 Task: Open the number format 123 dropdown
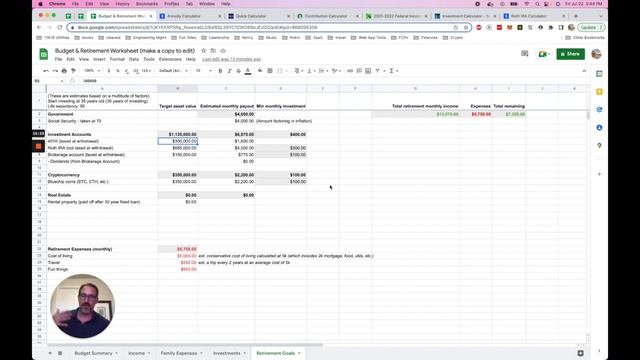[146, 71]
